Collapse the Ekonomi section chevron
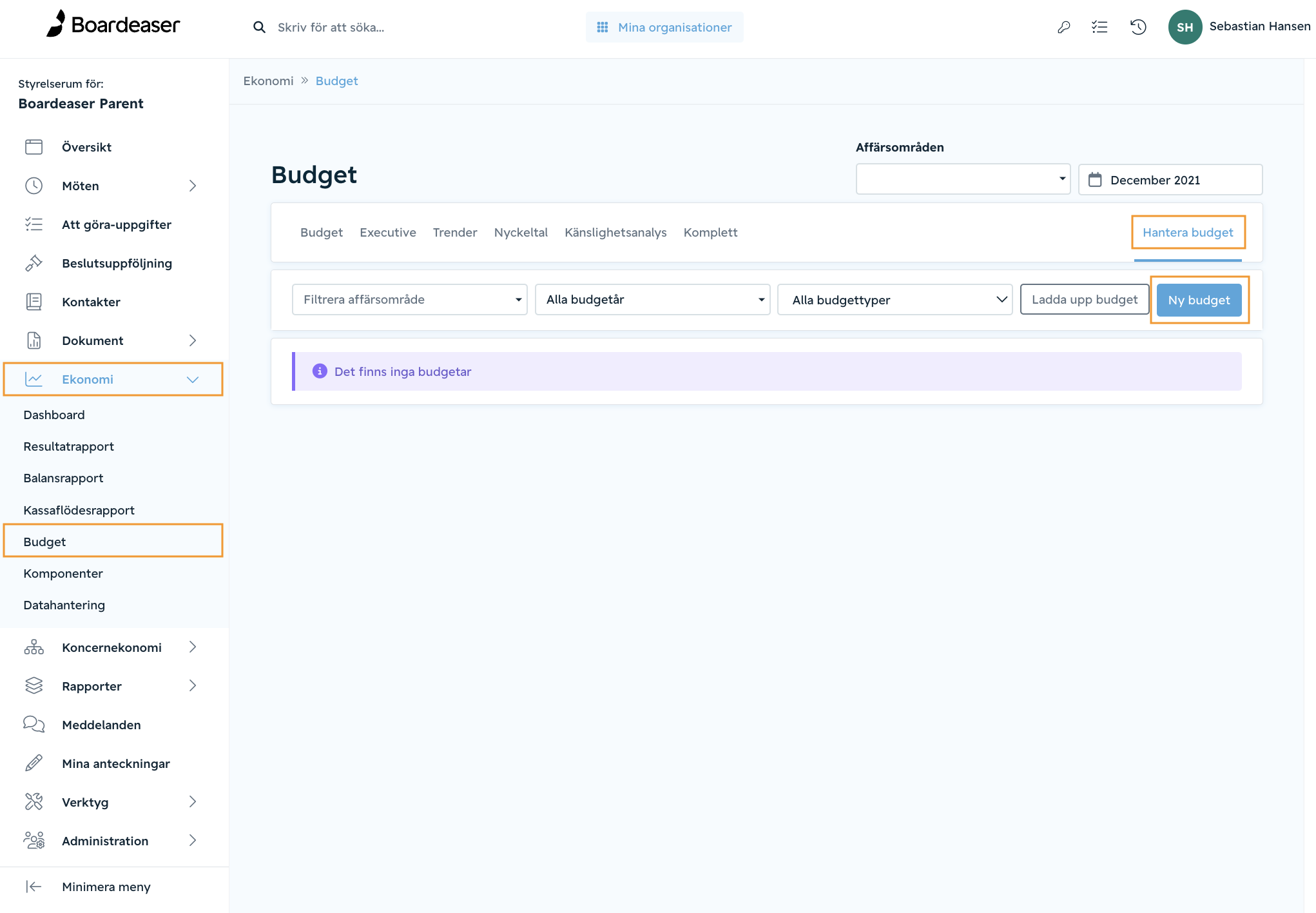 (x=192, y=379)
